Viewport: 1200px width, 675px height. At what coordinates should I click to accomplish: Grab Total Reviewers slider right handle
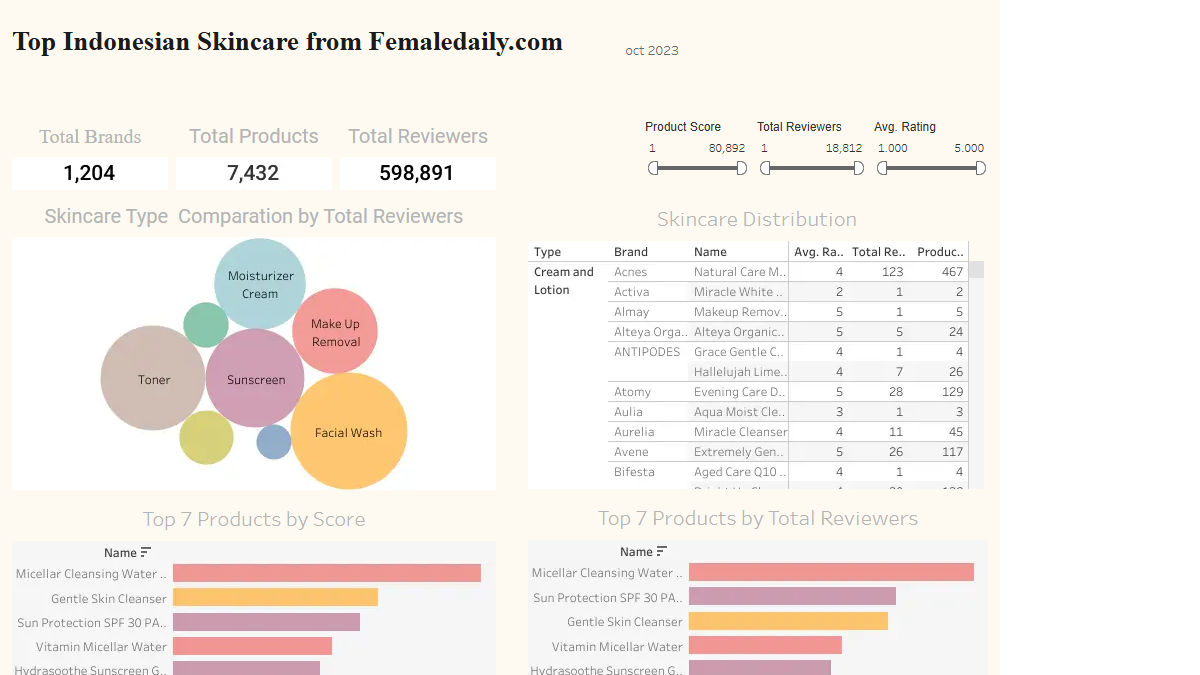point(859,168)
